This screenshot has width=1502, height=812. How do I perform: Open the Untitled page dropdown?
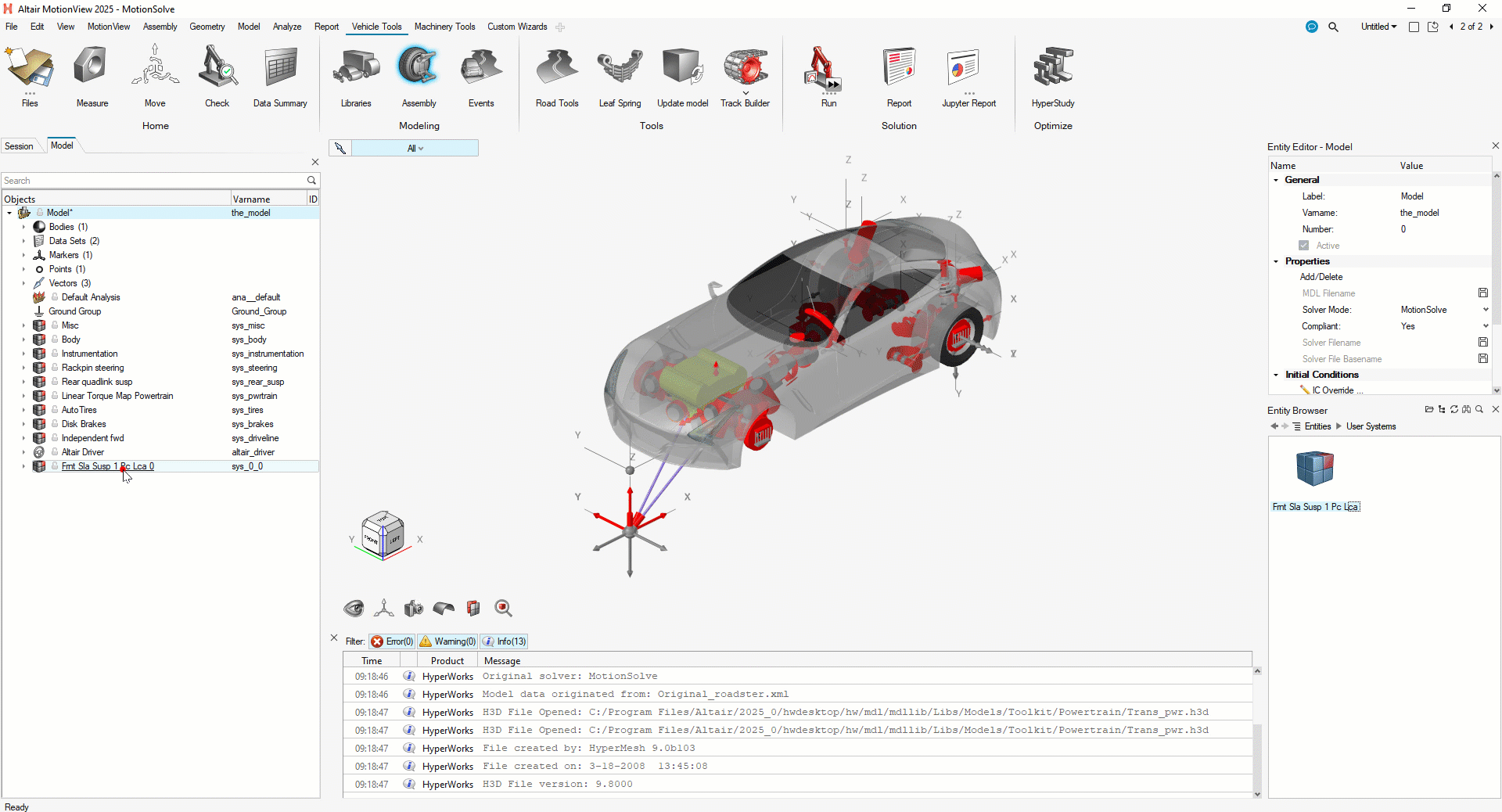tap(1378, 27)
